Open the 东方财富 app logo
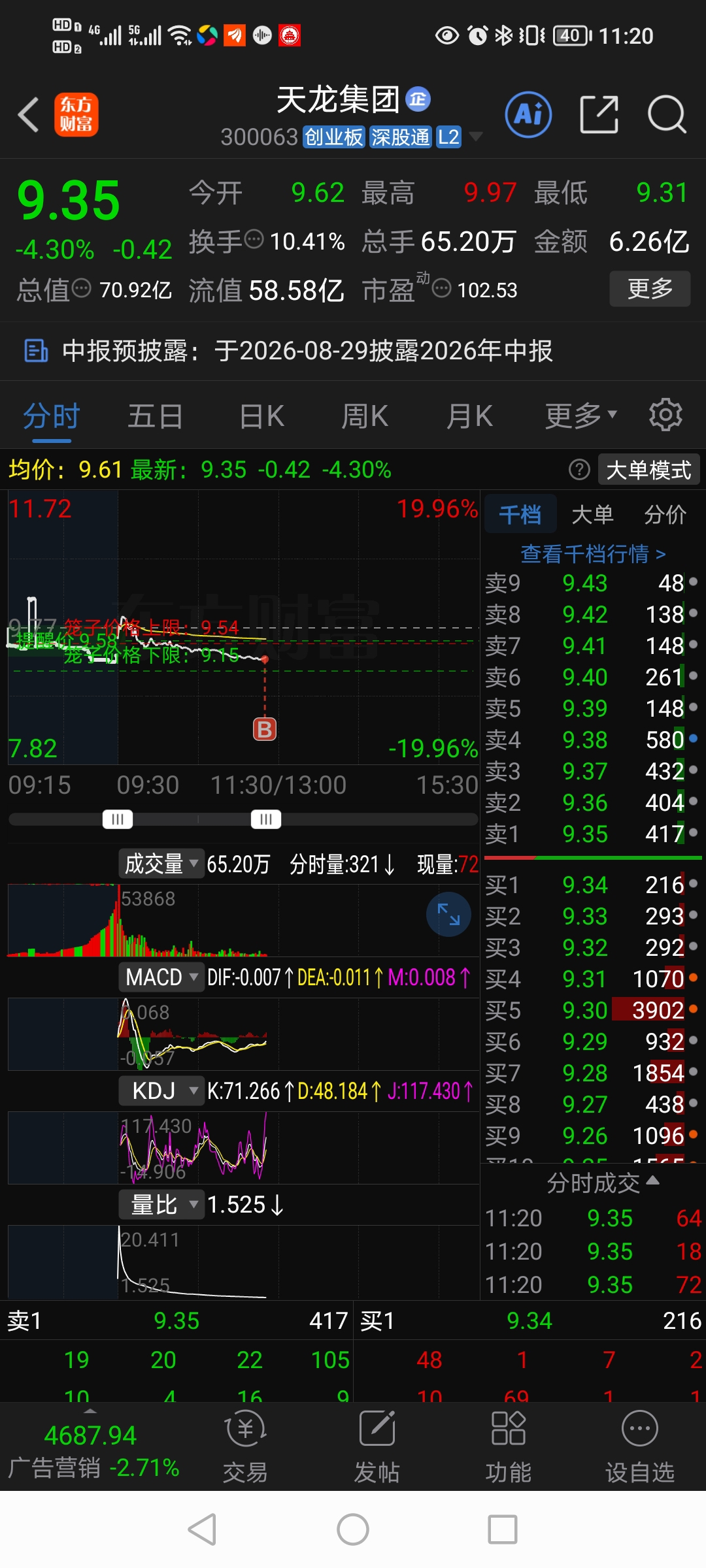 point(76,115)
